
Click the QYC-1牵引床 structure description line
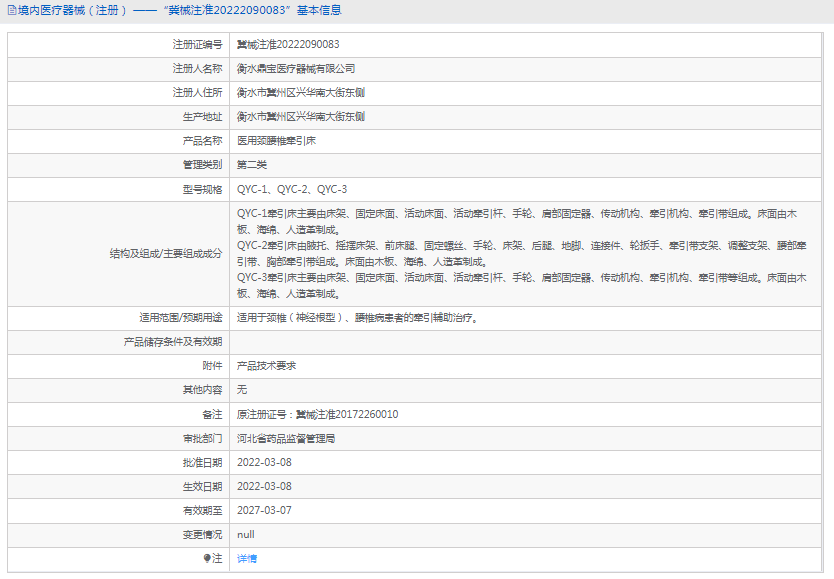[517, 221]
